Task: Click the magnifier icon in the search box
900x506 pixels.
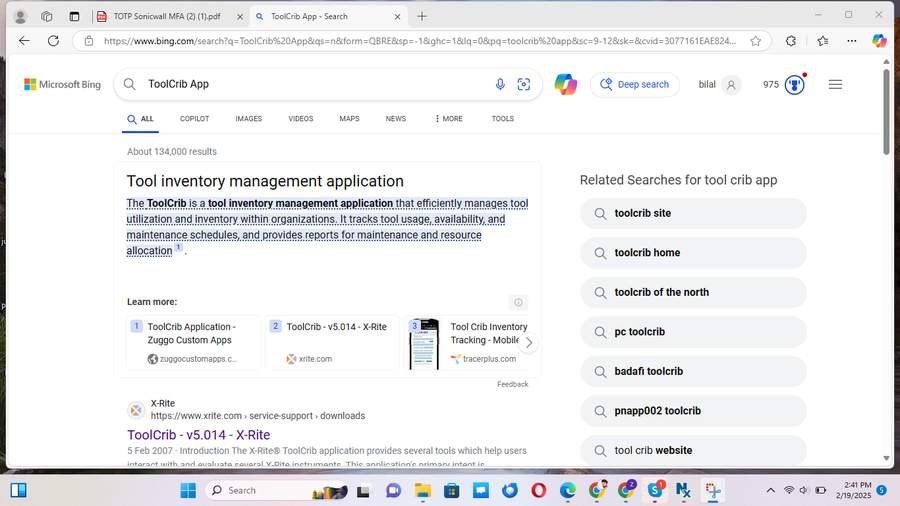Action: pos(130,84)
